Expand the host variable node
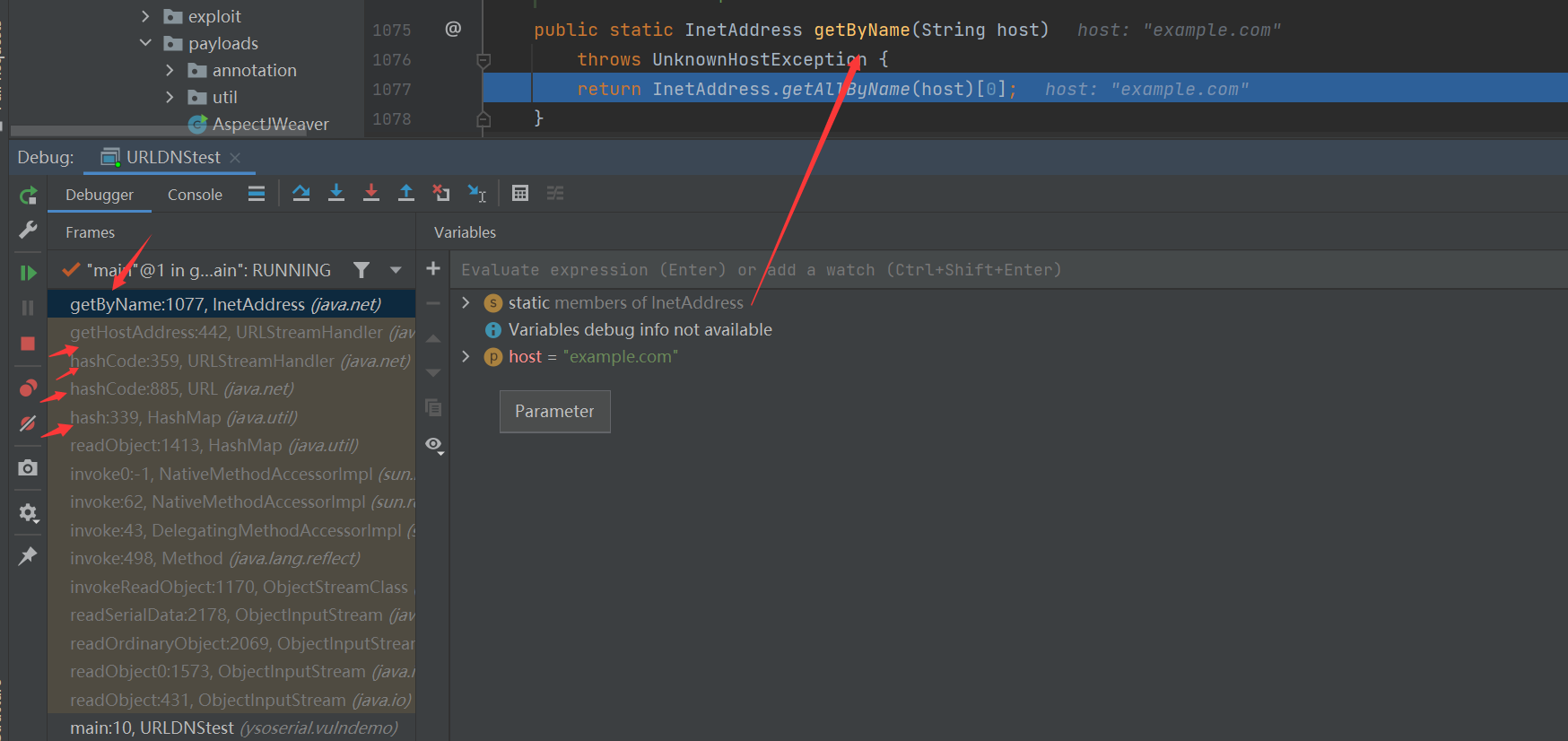1568x741 pixels. click(466, 357)
